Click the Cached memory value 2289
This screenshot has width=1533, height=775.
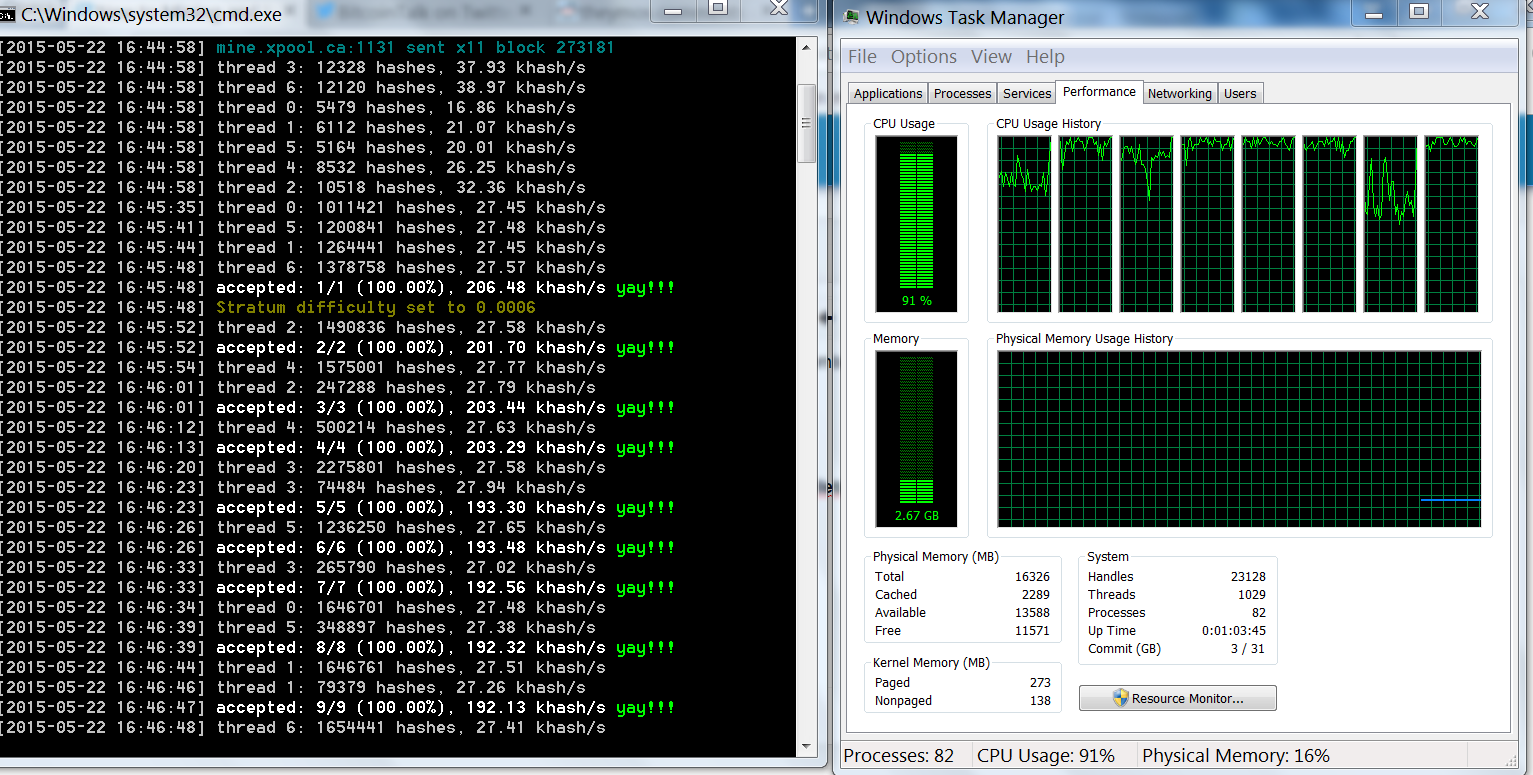click(x=1036, y=594)
